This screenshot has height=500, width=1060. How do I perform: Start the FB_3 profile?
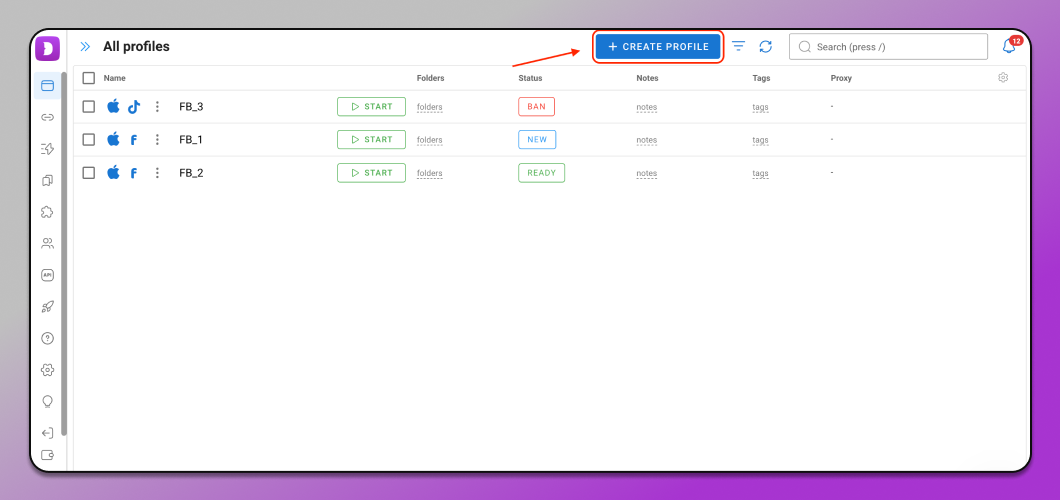[372, 107]
